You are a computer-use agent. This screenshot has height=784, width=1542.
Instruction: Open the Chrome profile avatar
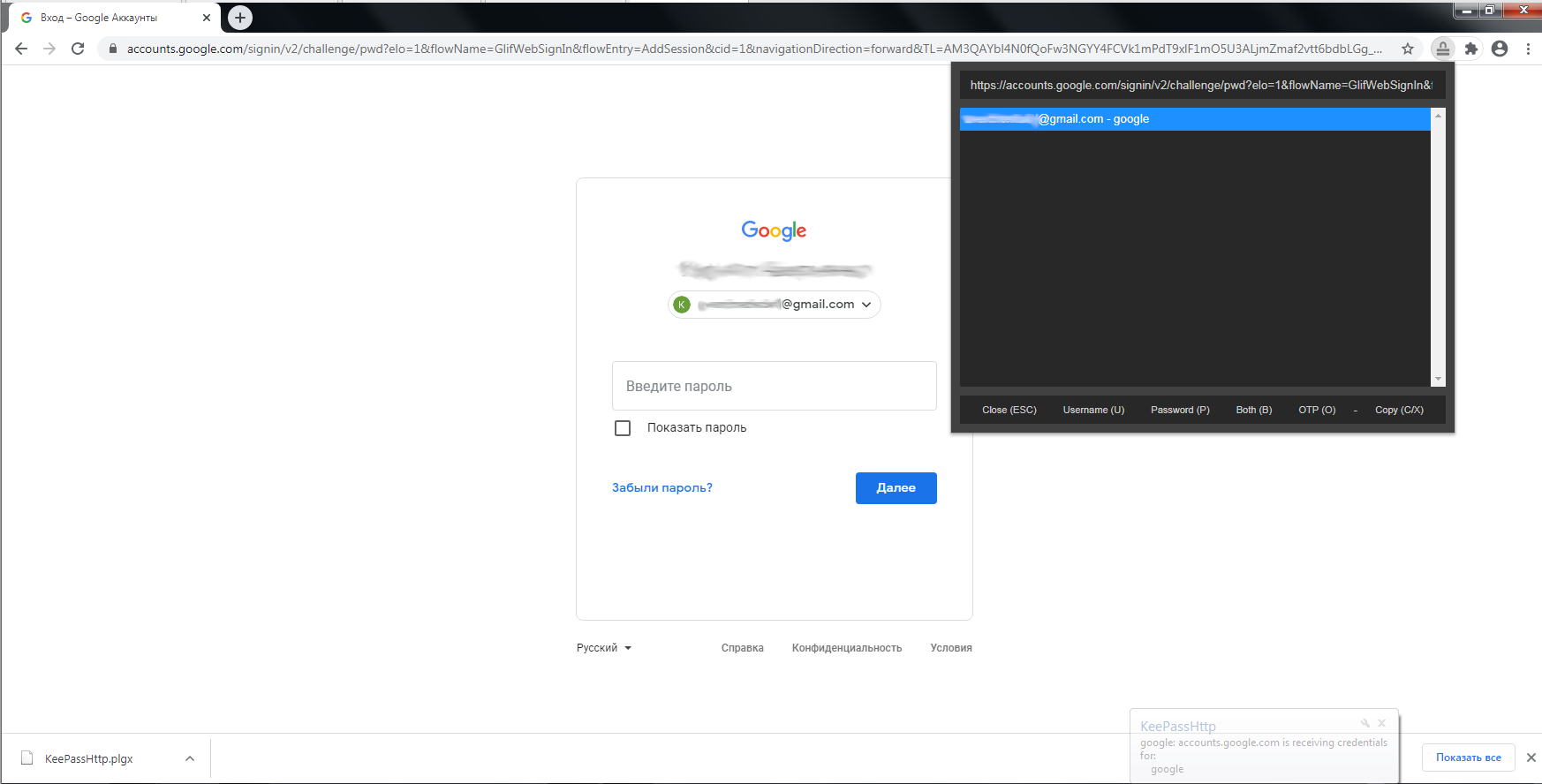point(1500,49)
